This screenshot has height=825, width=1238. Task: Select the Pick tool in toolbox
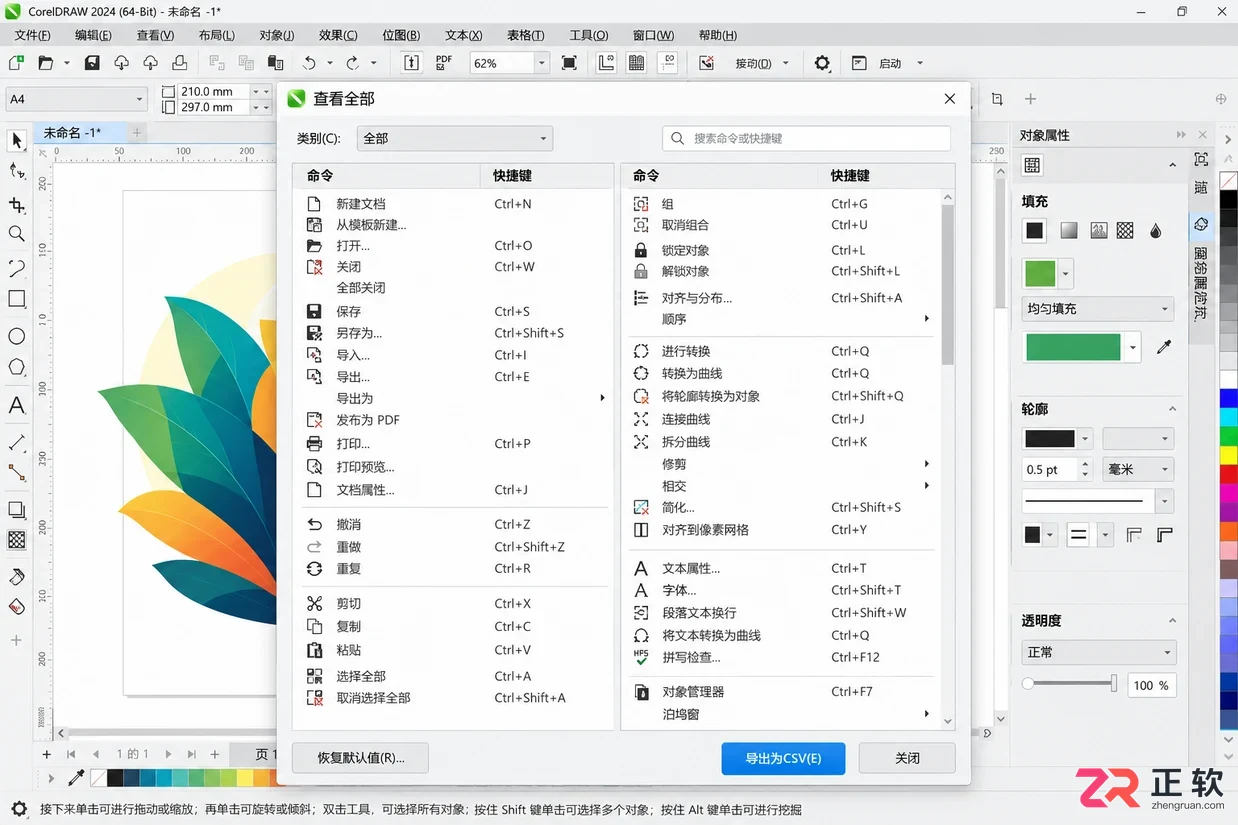tap(17, 140)
